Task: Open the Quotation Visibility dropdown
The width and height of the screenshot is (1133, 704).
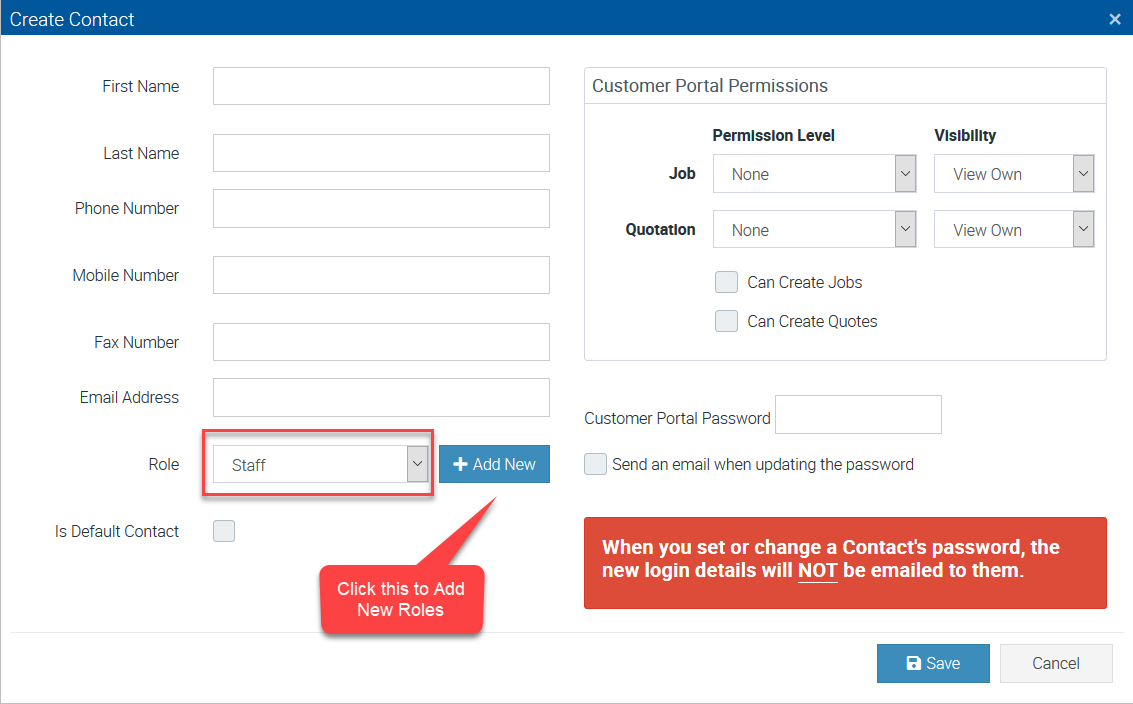Action: 1013,230
